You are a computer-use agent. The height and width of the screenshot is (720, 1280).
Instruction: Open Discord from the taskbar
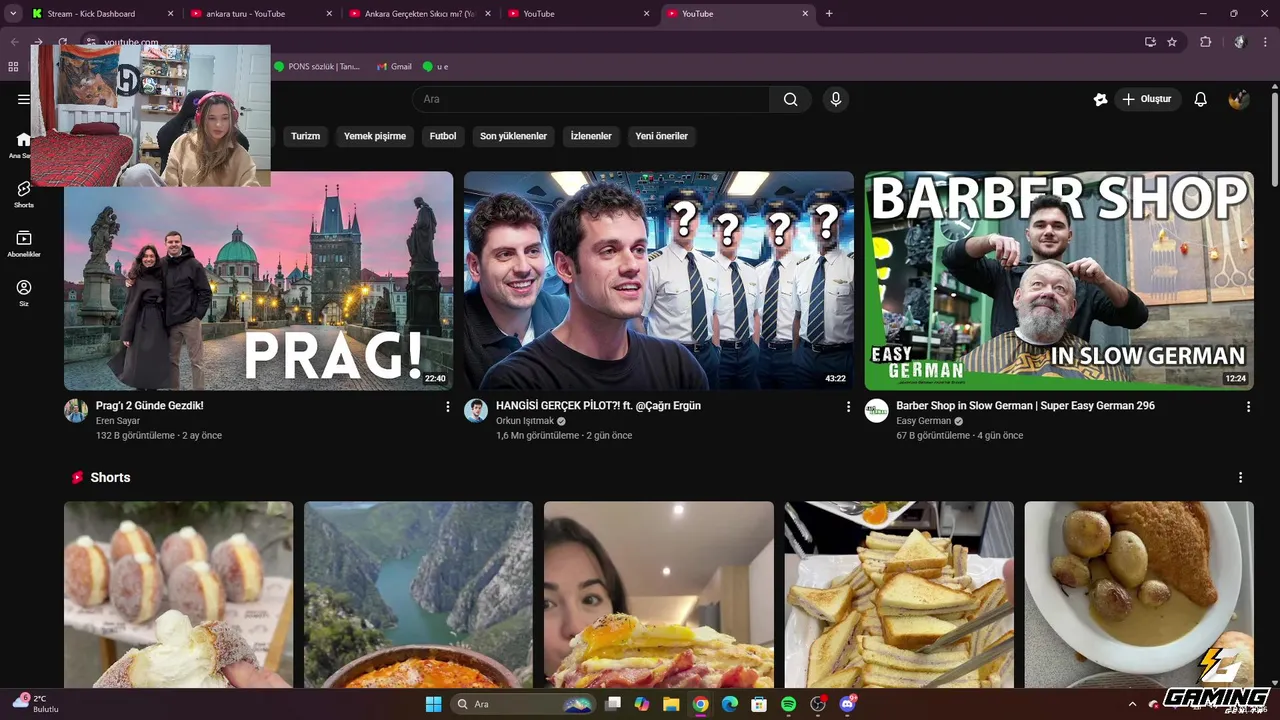pos(848,704)
